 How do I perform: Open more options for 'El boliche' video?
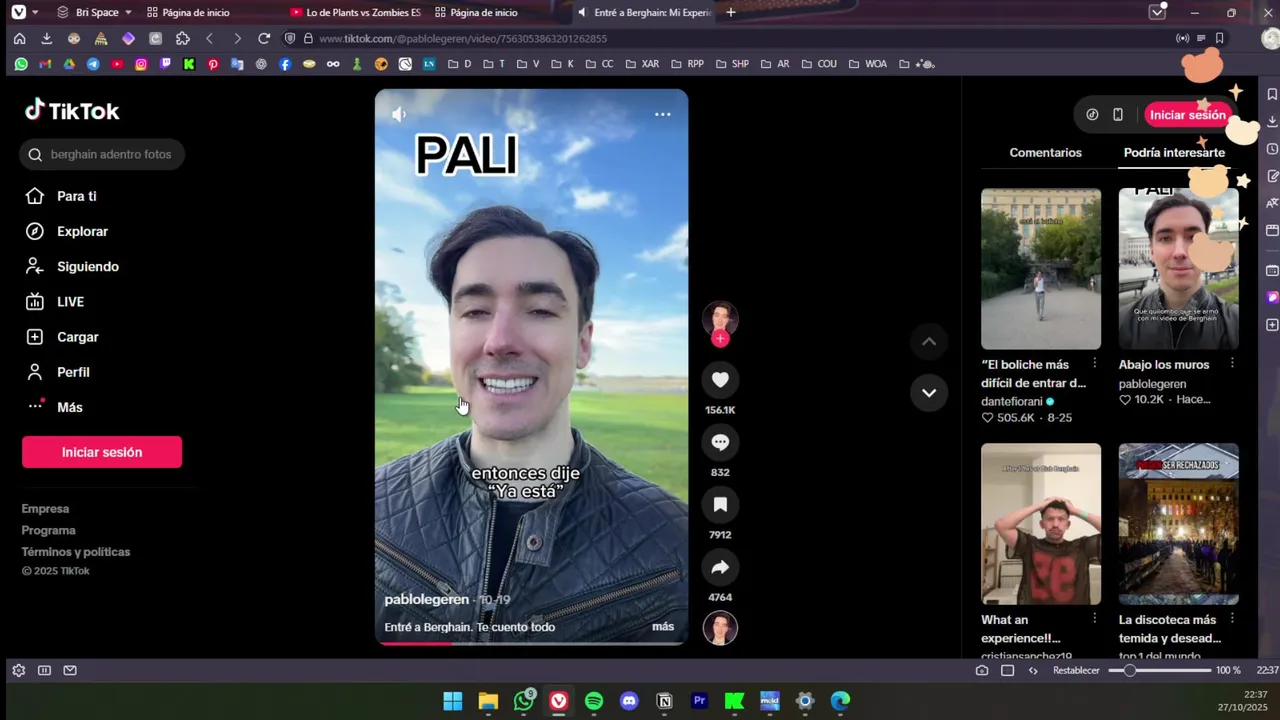(x=1094, y=364)
